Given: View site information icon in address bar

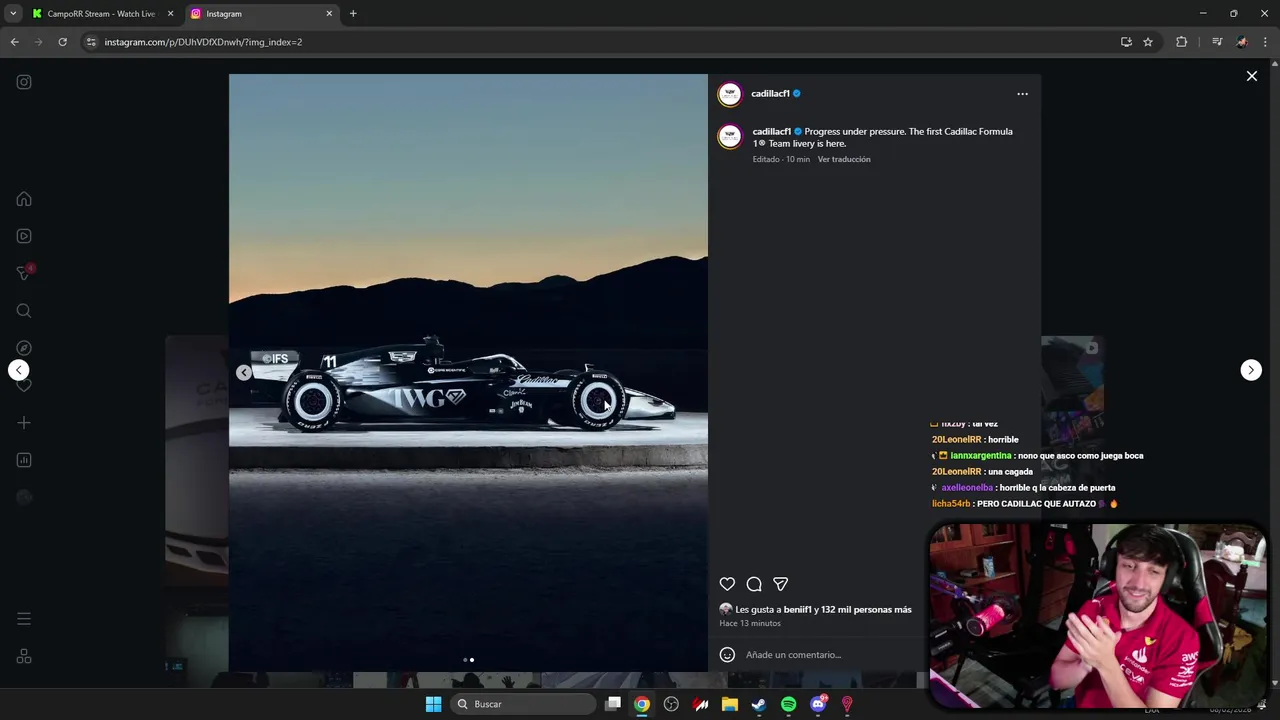Looking at the screenshot, I should (x=91, y=42).
